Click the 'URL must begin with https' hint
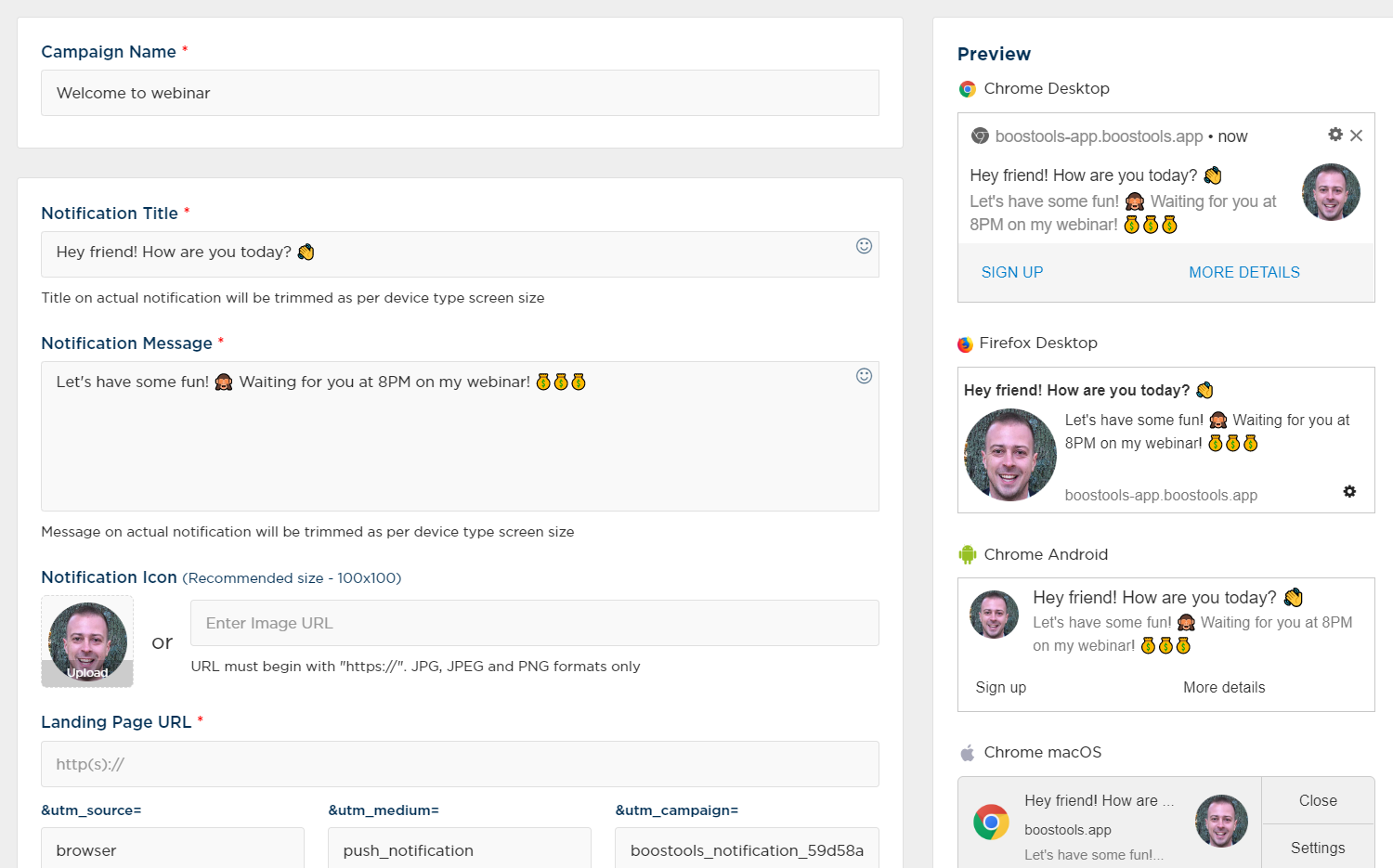The image size is (1393, 868). [x=415, y=667]
